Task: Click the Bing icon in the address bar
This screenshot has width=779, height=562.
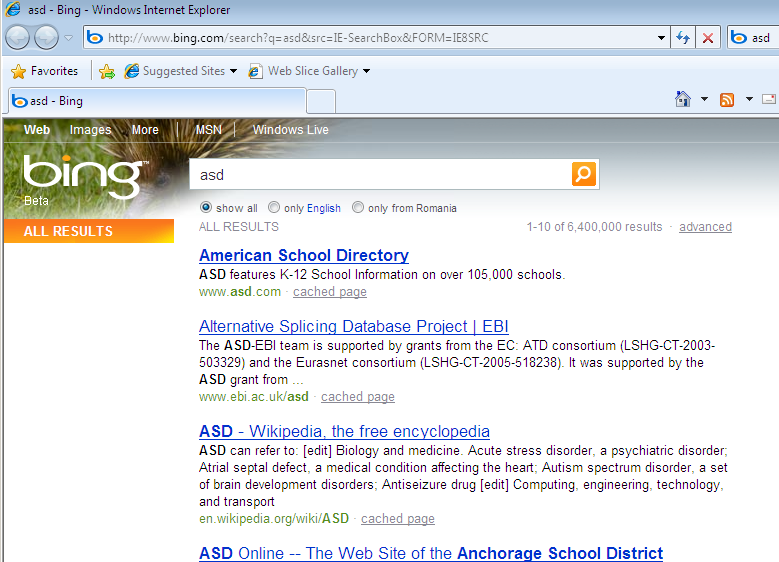Action: click(x=95, y=38)
